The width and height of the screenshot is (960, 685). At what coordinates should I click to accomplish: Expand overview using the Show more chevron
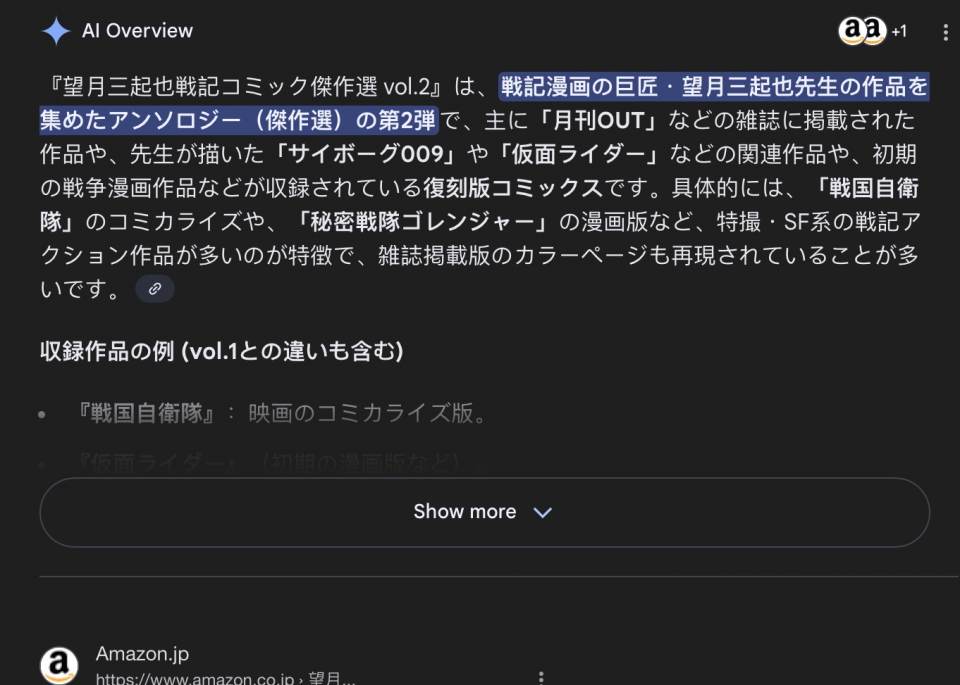543,512
